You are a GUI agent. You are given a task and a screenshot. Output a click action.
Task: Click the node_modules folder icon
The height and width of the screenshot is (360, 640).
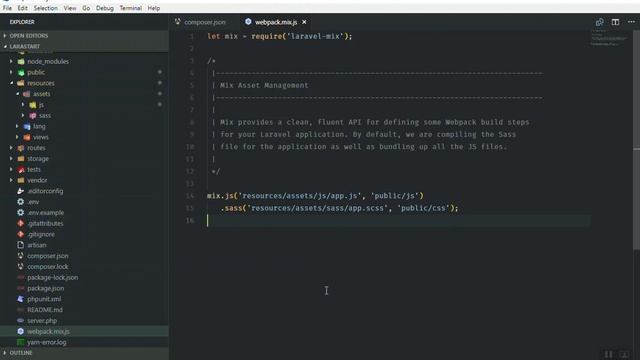click(x=21, y=62)
